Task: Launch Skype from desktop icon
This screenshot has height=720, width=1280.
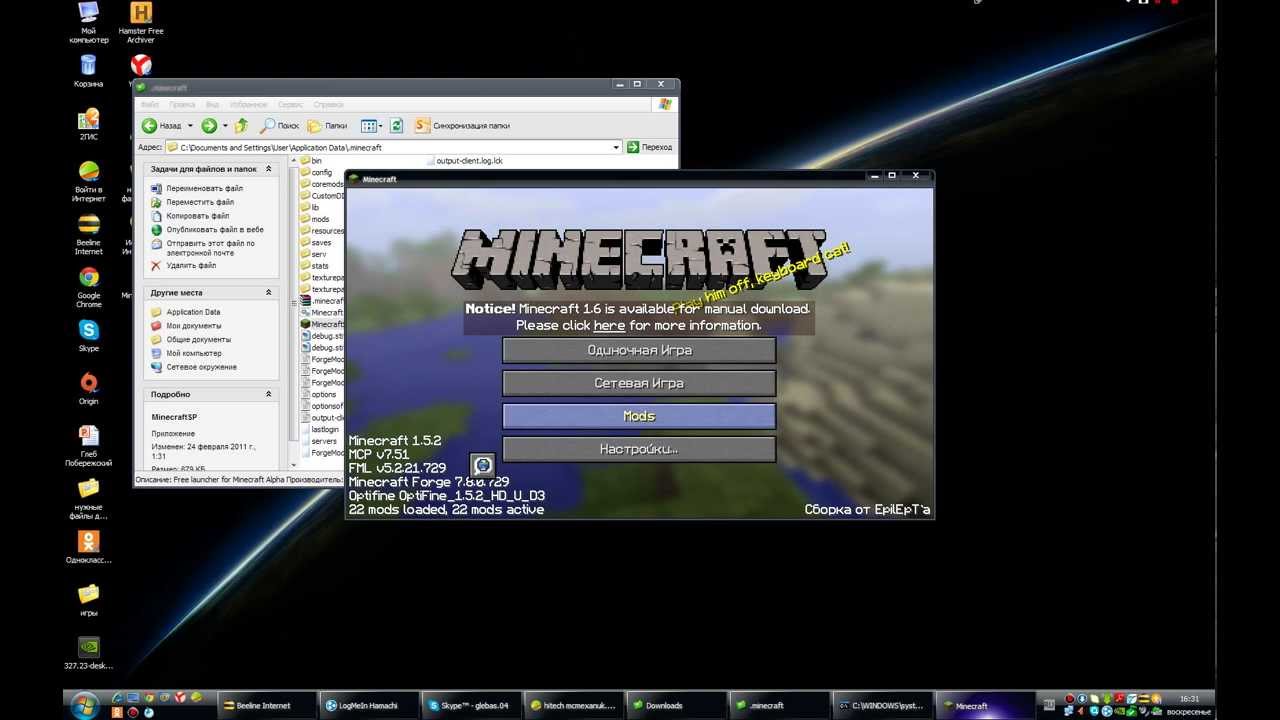Action: tap(89, 336)
